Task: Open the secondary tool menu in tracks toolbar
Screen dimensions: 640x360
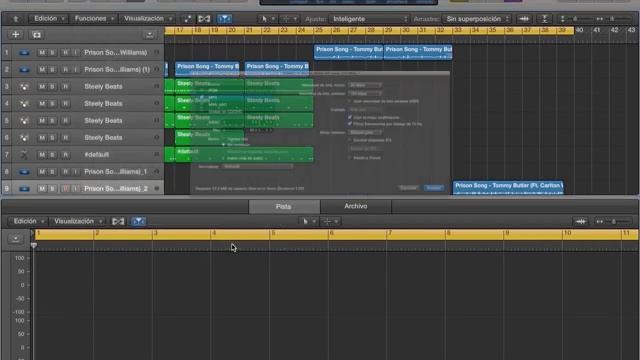Action: click(289, 19)
